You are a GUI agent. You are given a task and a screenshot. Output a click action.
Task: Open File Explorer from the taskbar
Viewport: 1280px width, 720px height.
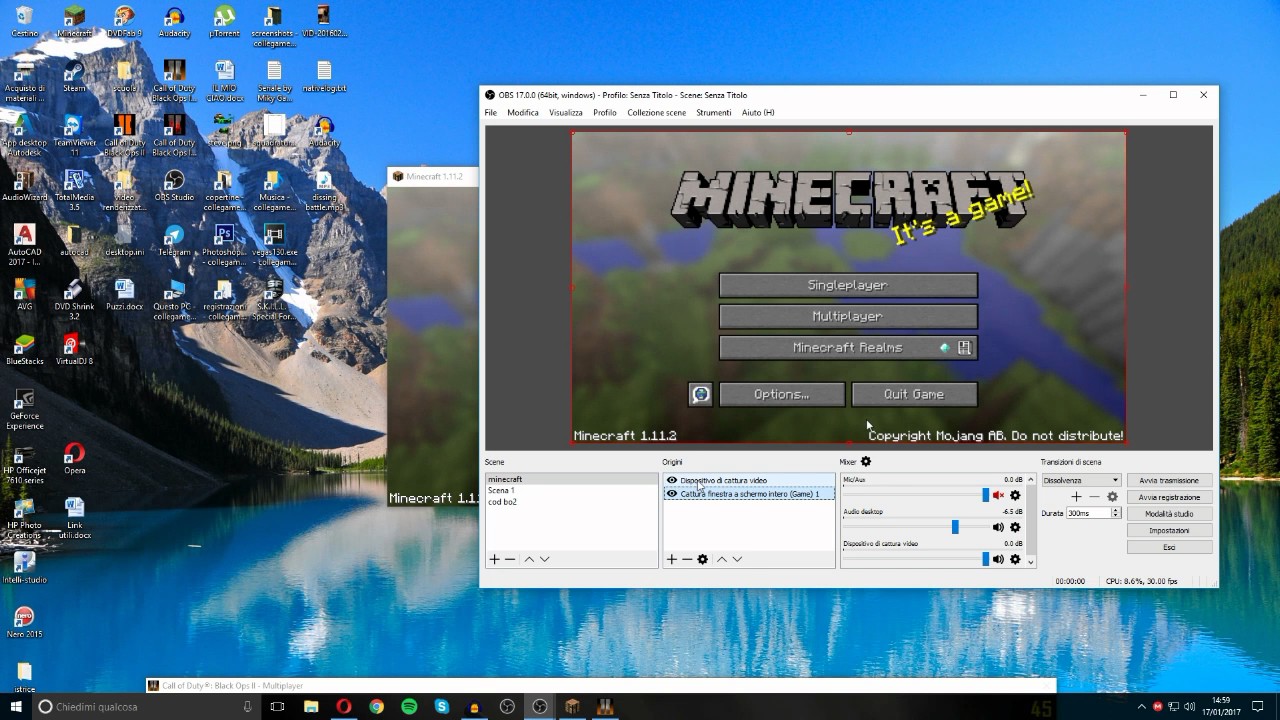(x=310, y=706)
